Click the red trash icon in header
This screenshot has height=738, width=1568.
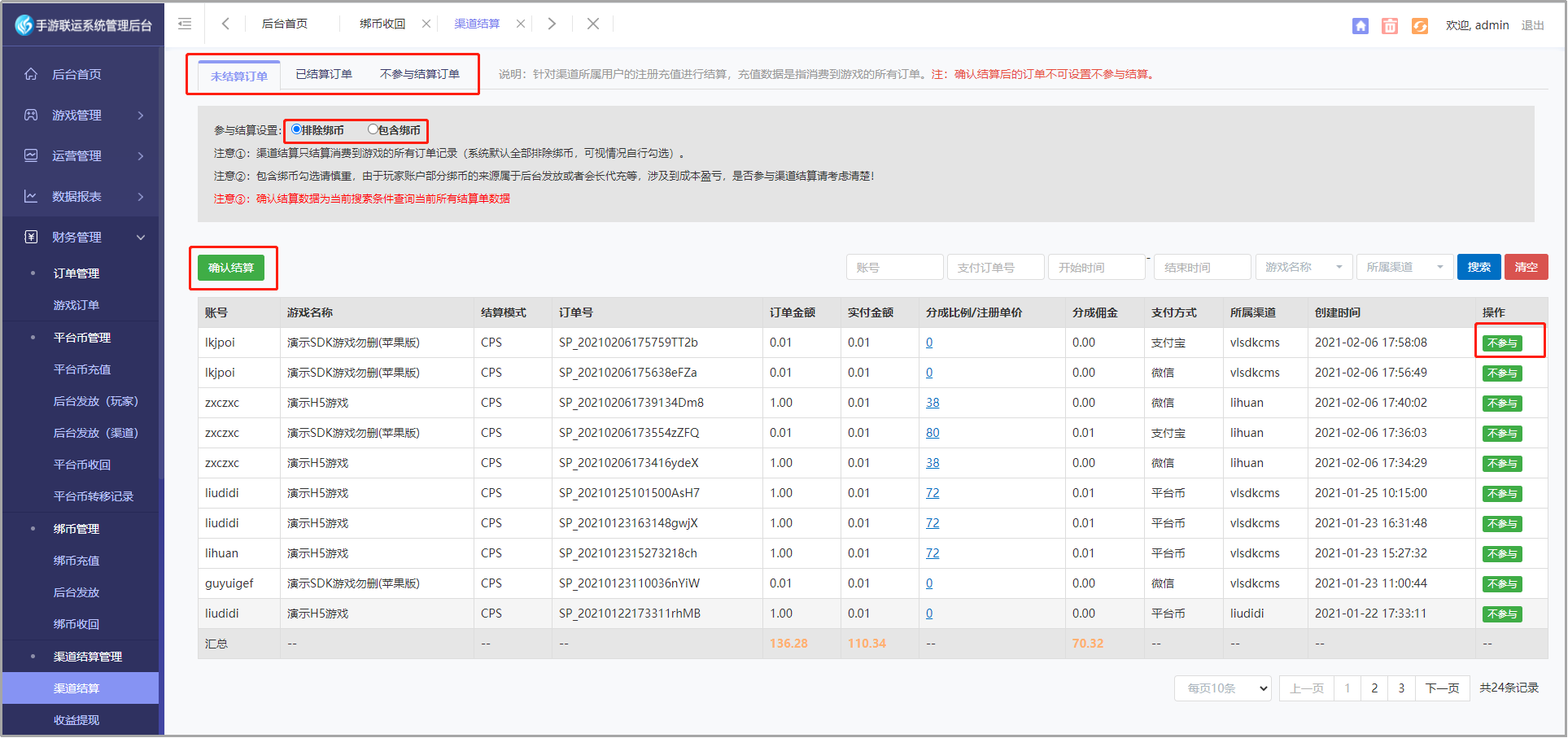1390,26
